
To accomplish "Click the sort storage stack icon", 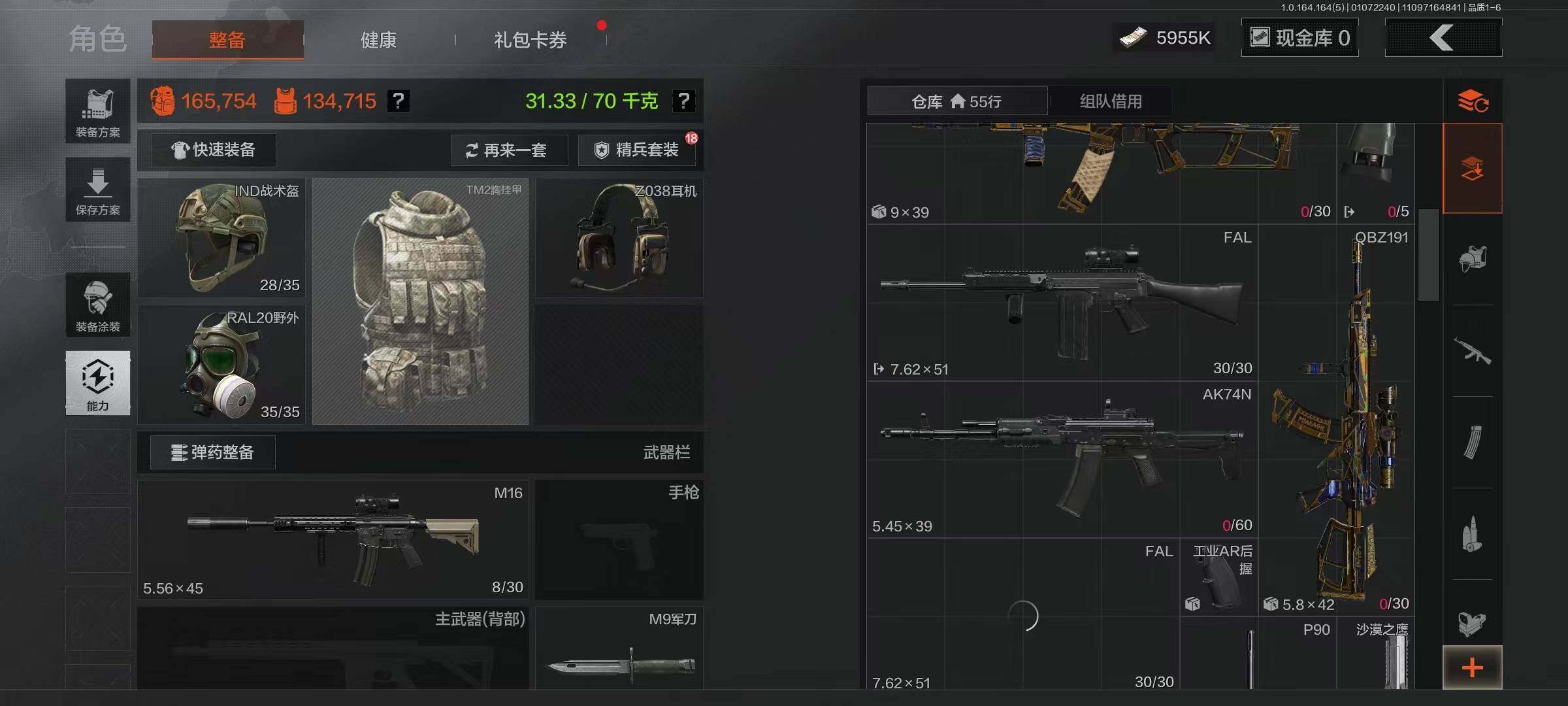I will (1473, 101).
